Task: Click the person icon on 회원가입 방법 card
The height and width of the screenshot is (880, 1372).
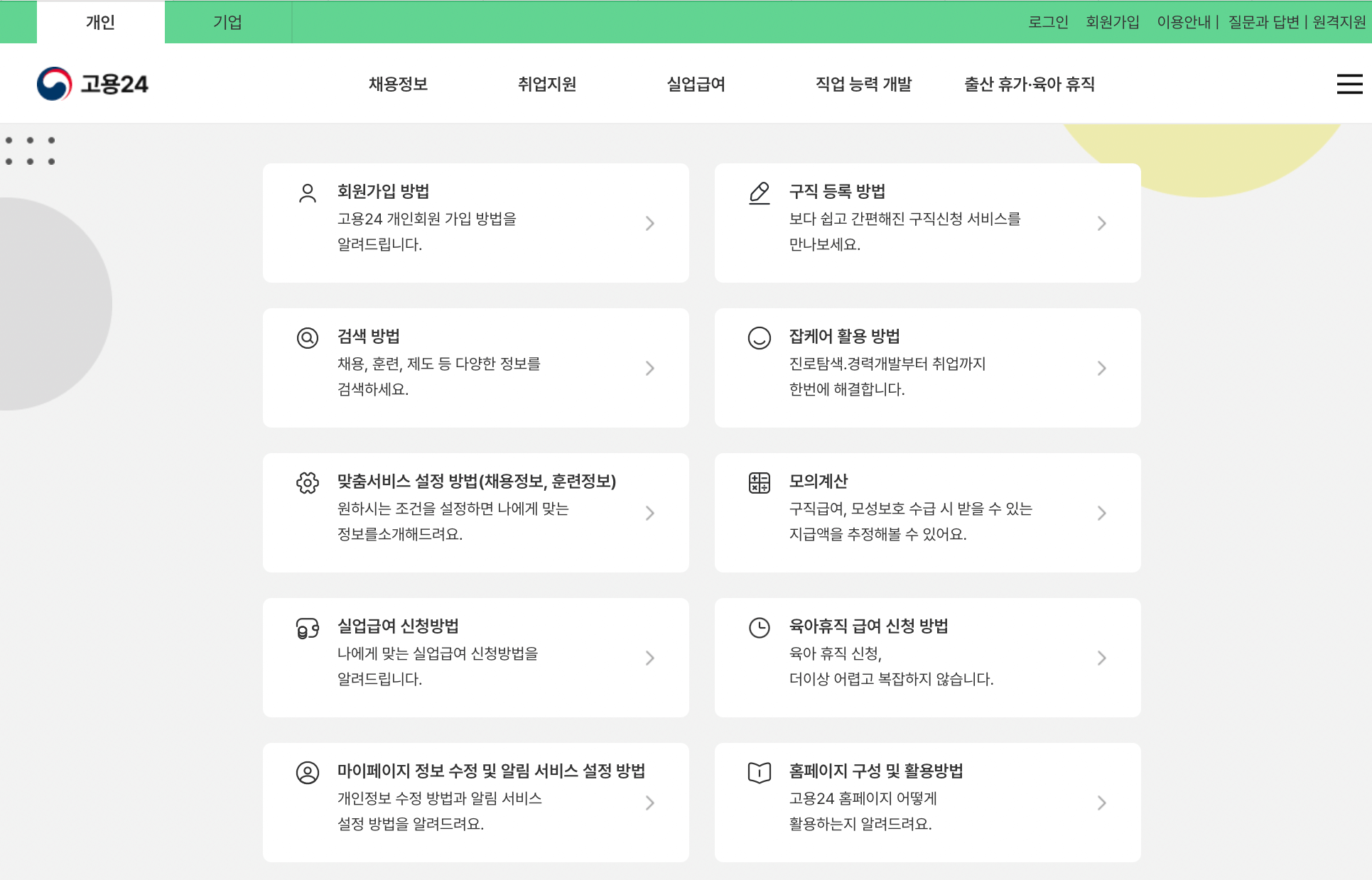Action: click(x=307, y=192)
